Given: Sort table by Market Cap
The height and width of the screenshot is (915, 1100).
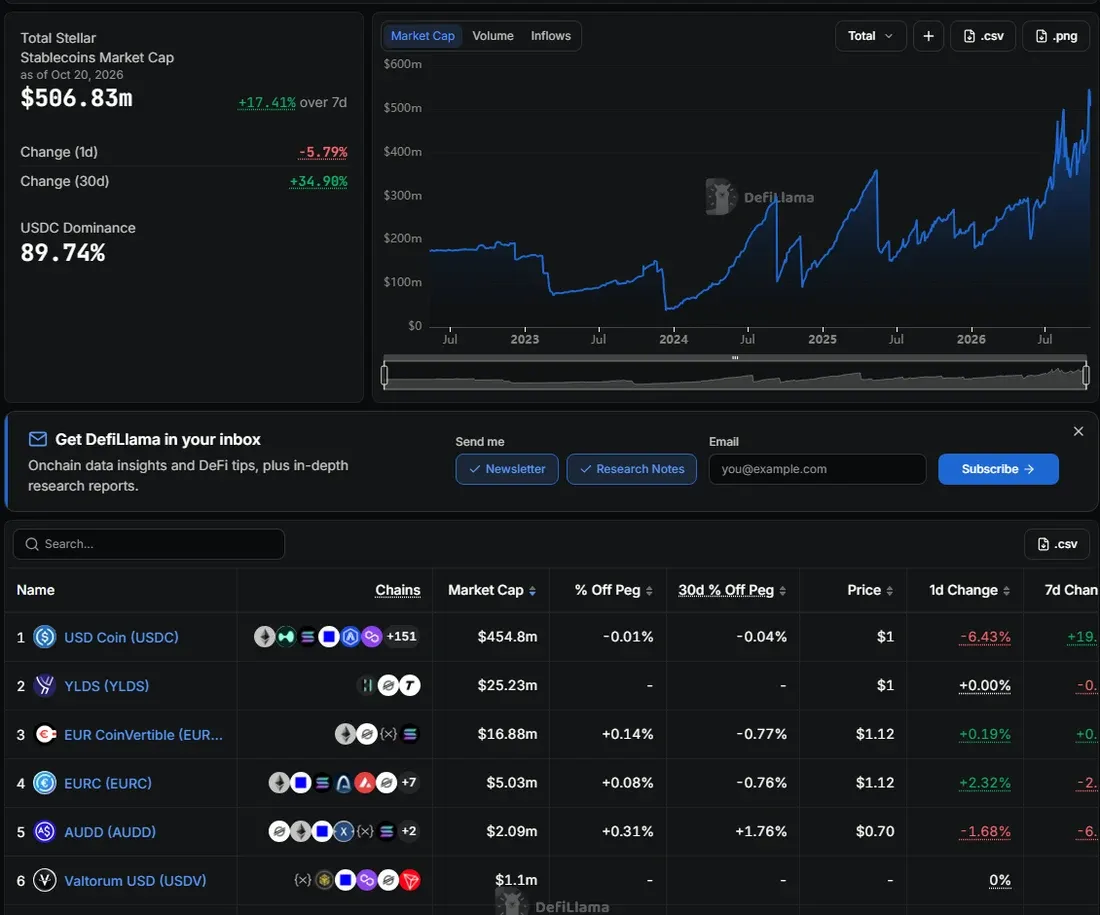Looking at the screenshot, I should 492,590.
